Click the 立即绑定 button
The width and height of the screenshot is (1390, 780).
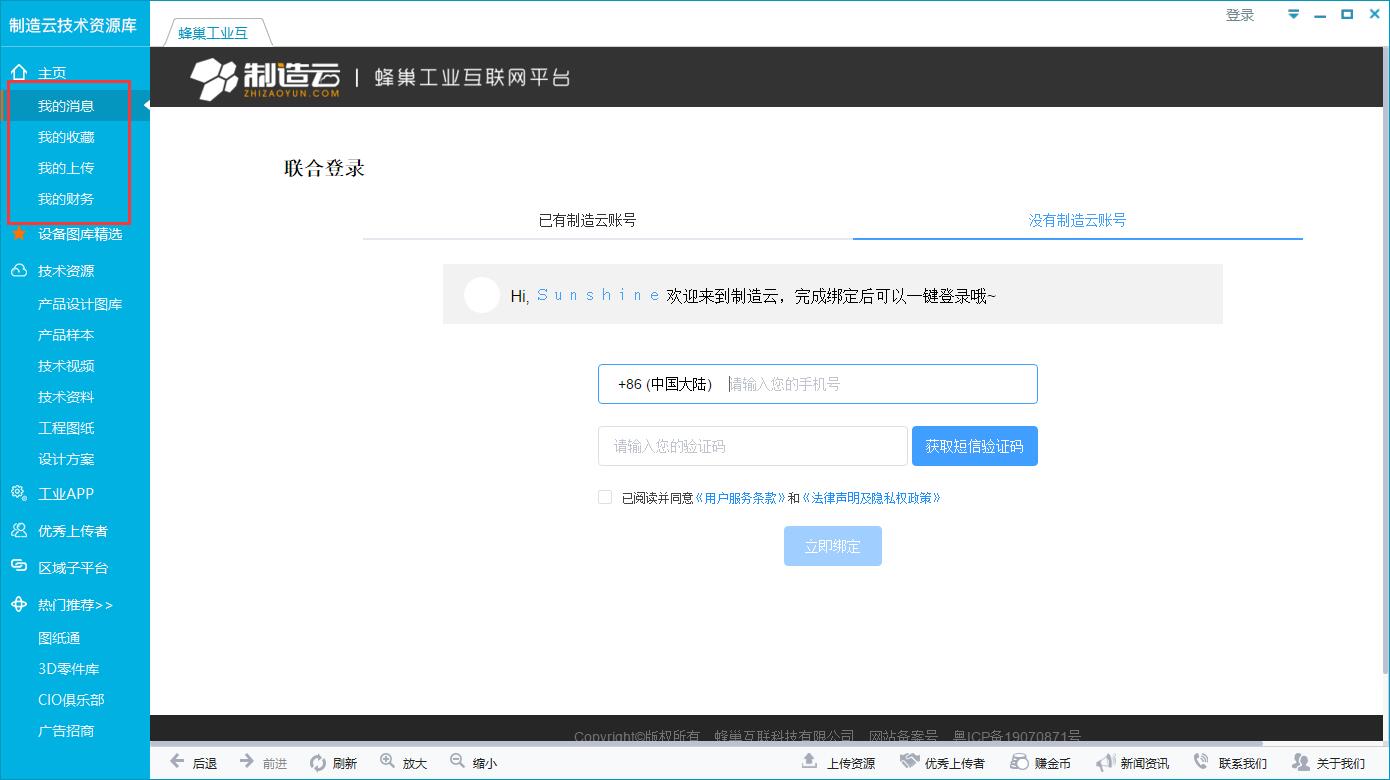pyautogui.click(x=833, y=546)
